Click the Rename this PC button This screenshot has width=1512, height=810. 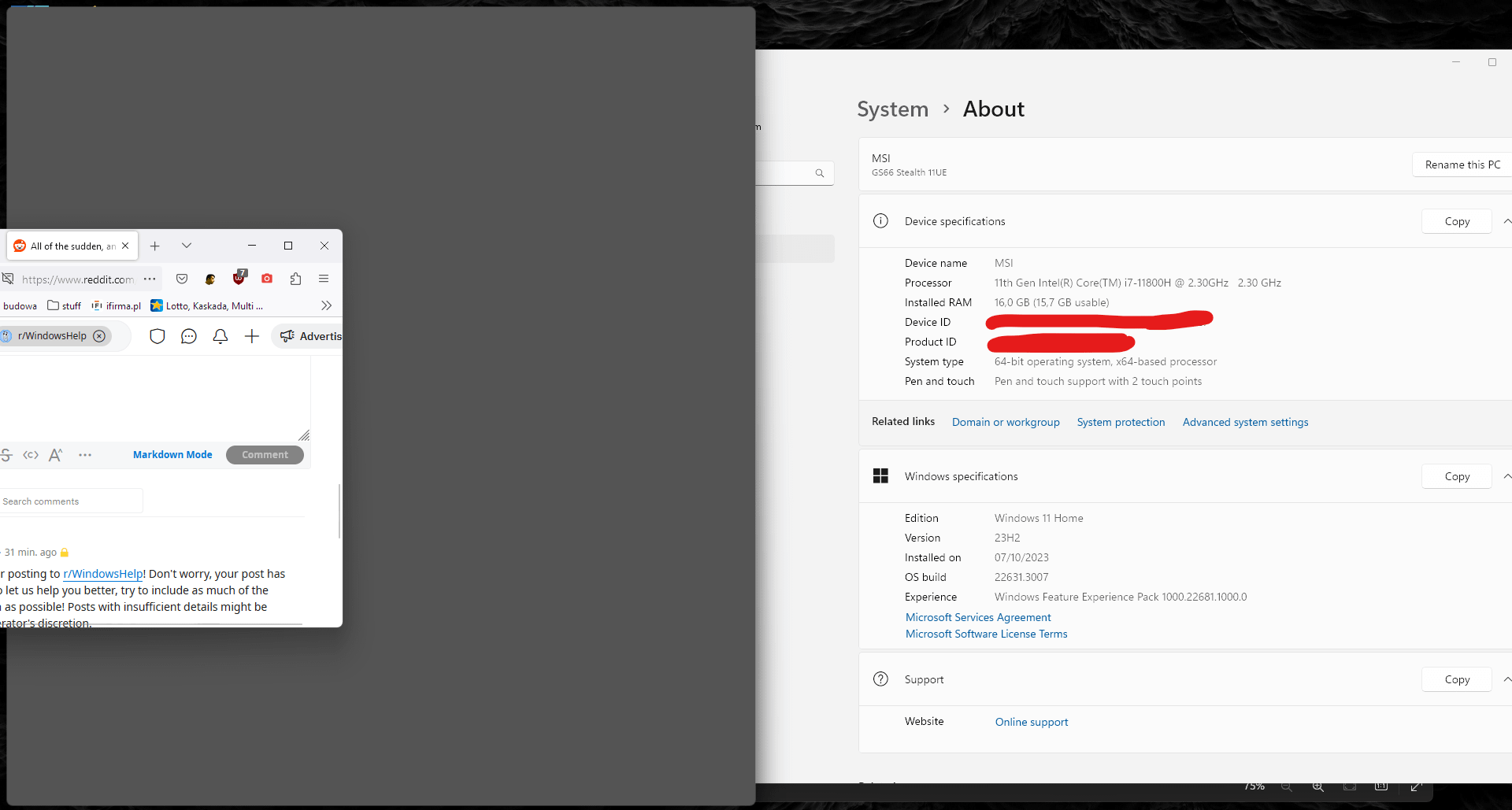pyautogui.click(x=1462, y=165)
